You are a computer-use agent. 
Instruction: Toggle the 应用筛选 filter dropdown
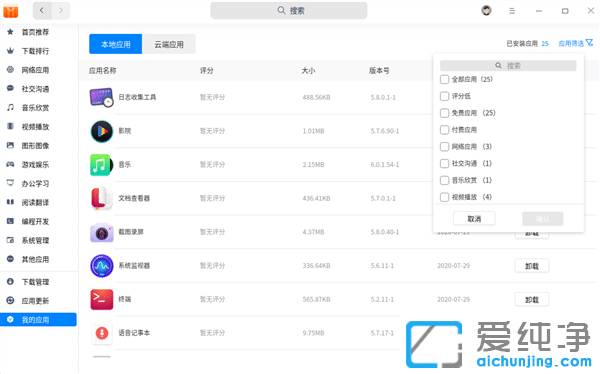point(576,43)
